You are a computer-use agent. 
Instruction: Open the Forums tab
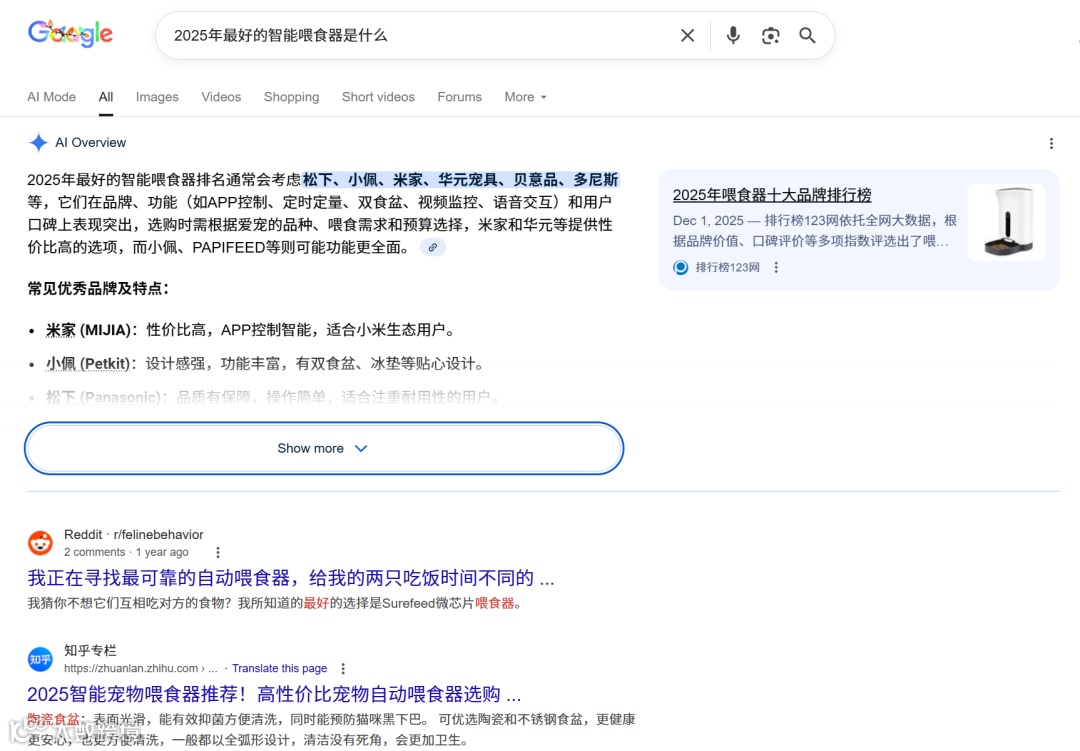(x=459, y=97)
